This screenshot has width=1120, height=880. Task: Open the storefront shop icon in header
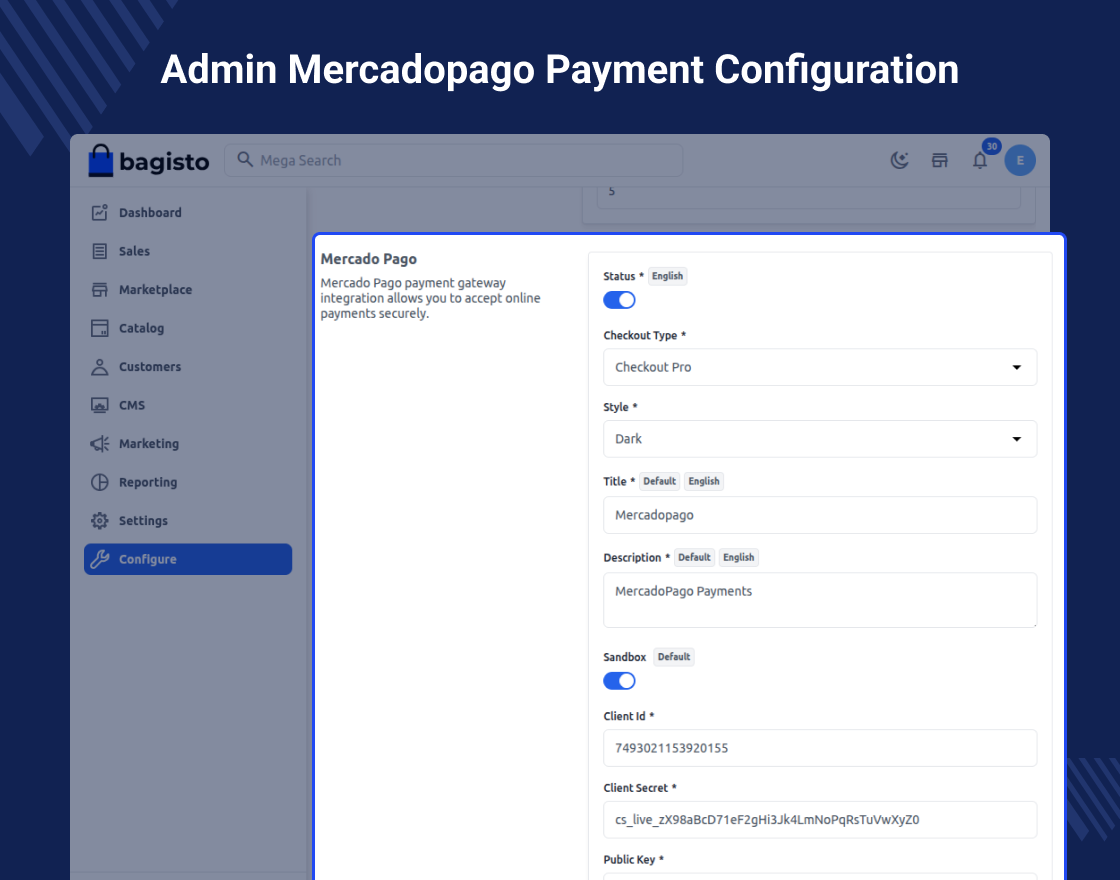pyautogui.click(x=939, y=160)
